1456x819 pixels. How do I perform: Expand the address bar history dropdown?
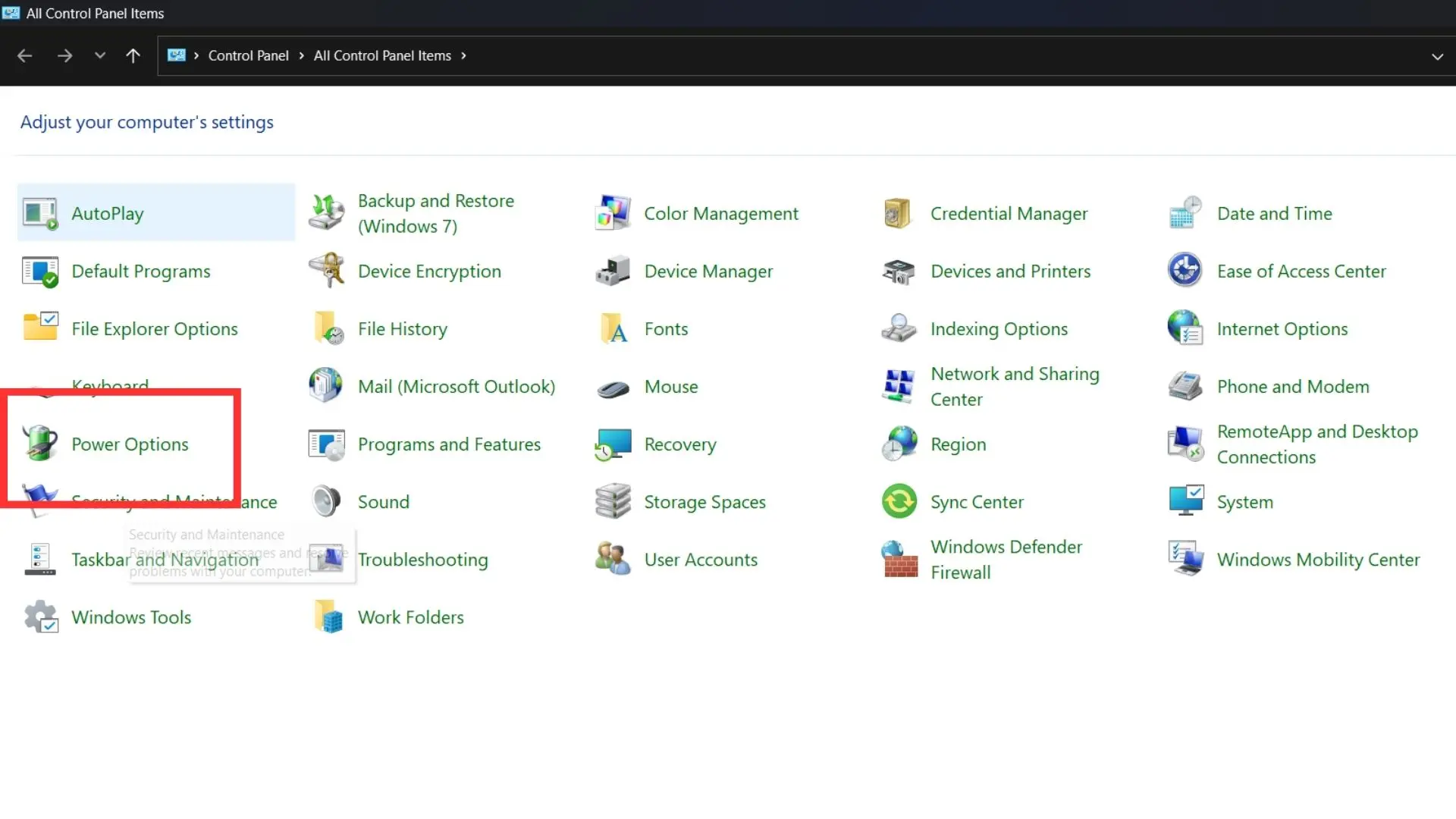(x=1437, y=56)
